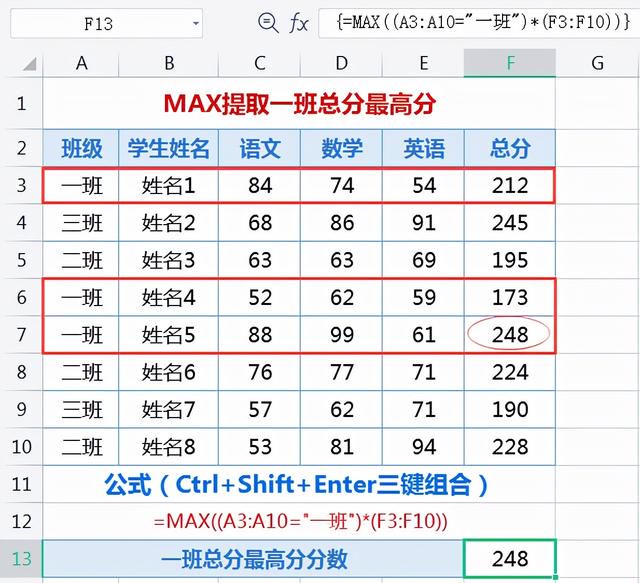Click 数学 score 81
The image size is (640, 583).
342,447
